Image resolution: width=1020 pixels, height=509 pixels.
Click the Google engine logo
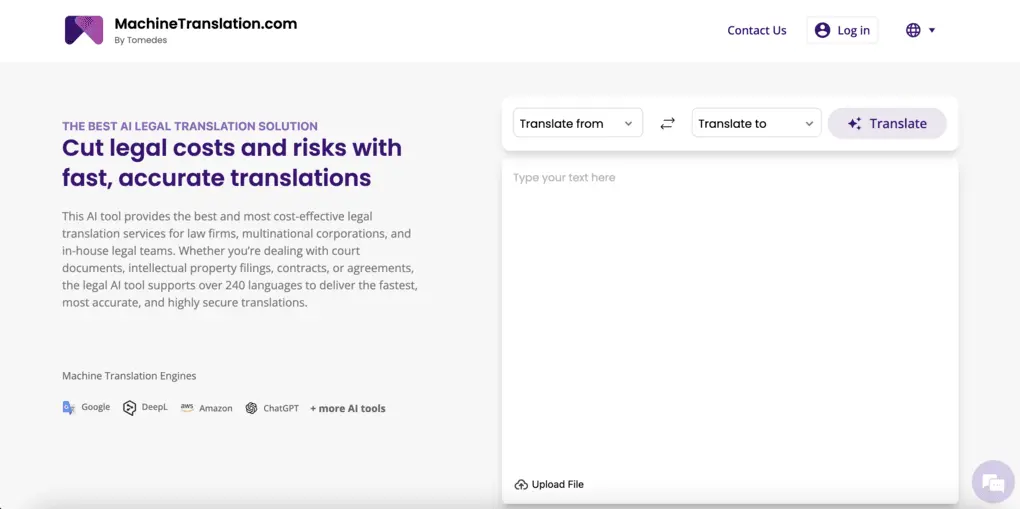[x=69, y=408]
